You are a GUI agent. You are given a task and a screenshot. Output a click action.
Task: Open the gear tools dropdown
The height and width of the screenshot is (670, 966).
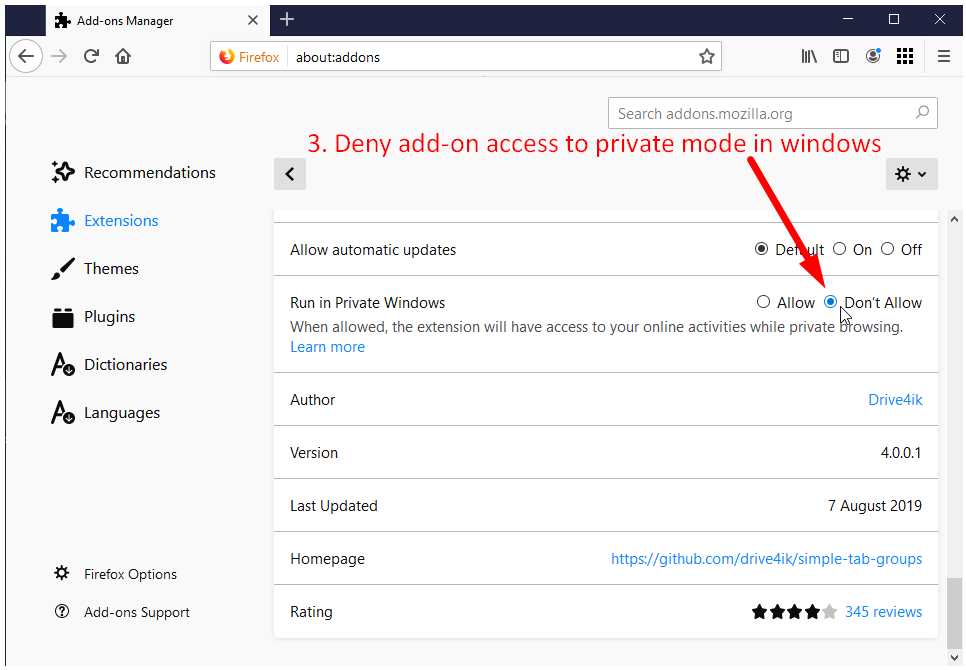coord(911,174)
